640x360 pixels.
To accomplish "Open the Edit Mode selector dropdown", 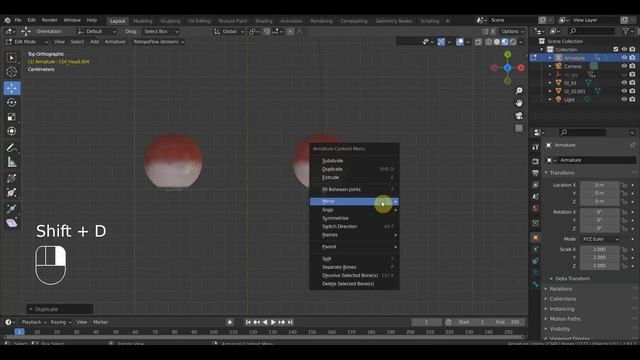I will click(27, 42).
